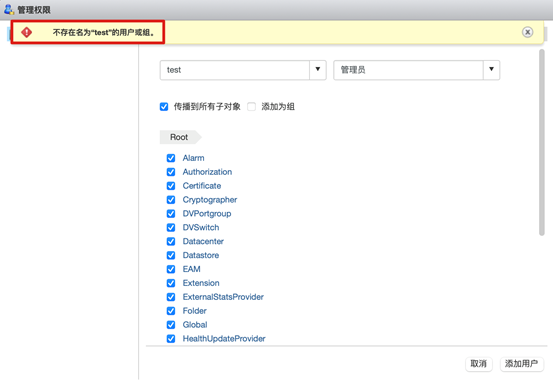The width and height of the screenshot is (553, 380).
Task: Uncheck the Extension privilege checkbox
Action: click(x=171, y=283)
